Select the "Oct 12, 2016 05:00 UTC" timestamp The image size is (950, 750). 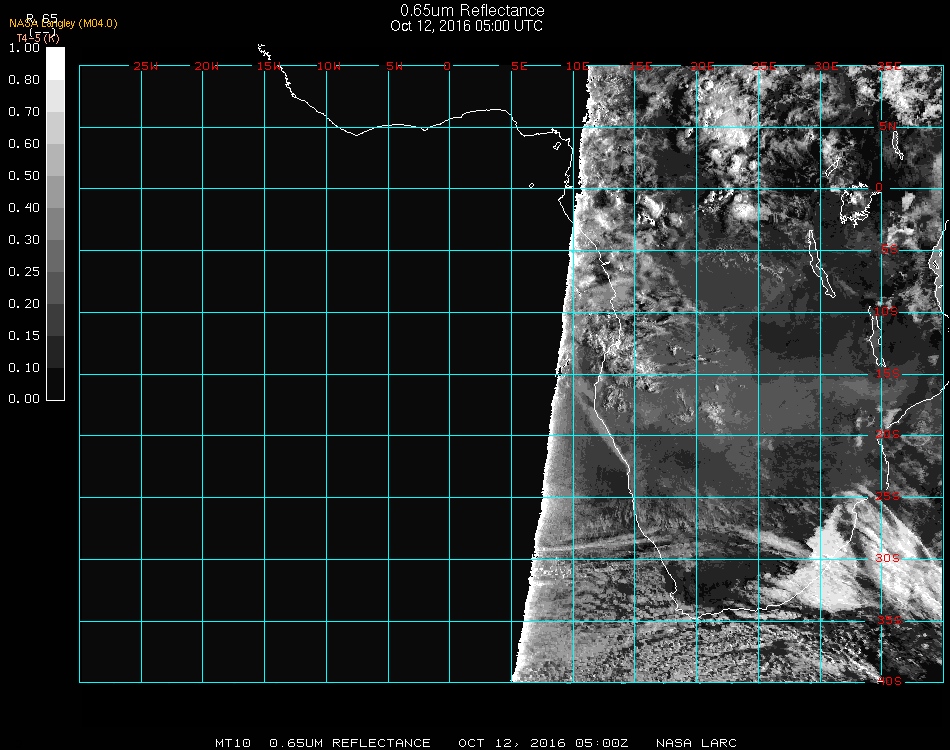(x=466, y=26)
